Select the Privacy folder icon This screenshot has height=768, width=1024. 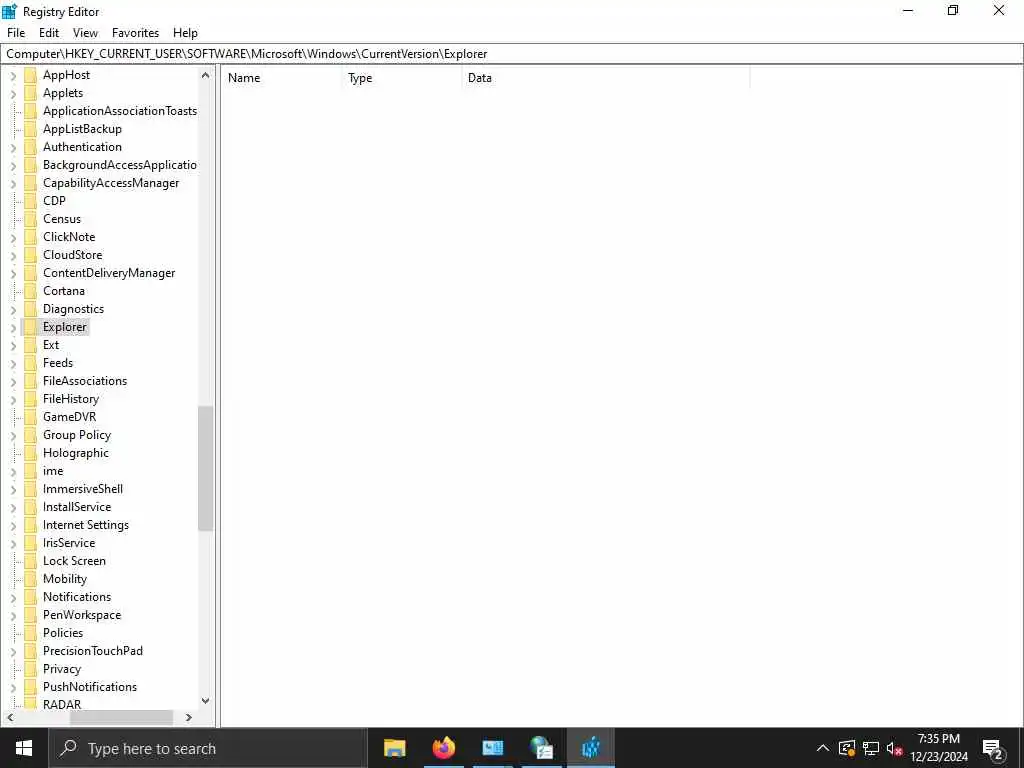pyautogui.click(x=30, y=669)
